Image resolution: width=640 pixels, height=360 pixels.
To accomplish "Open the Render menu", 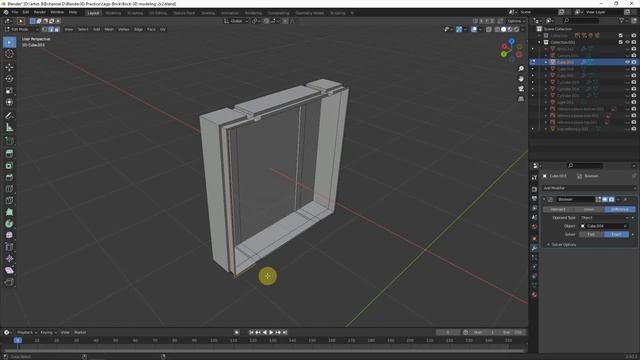I will [x=40, y=12].
